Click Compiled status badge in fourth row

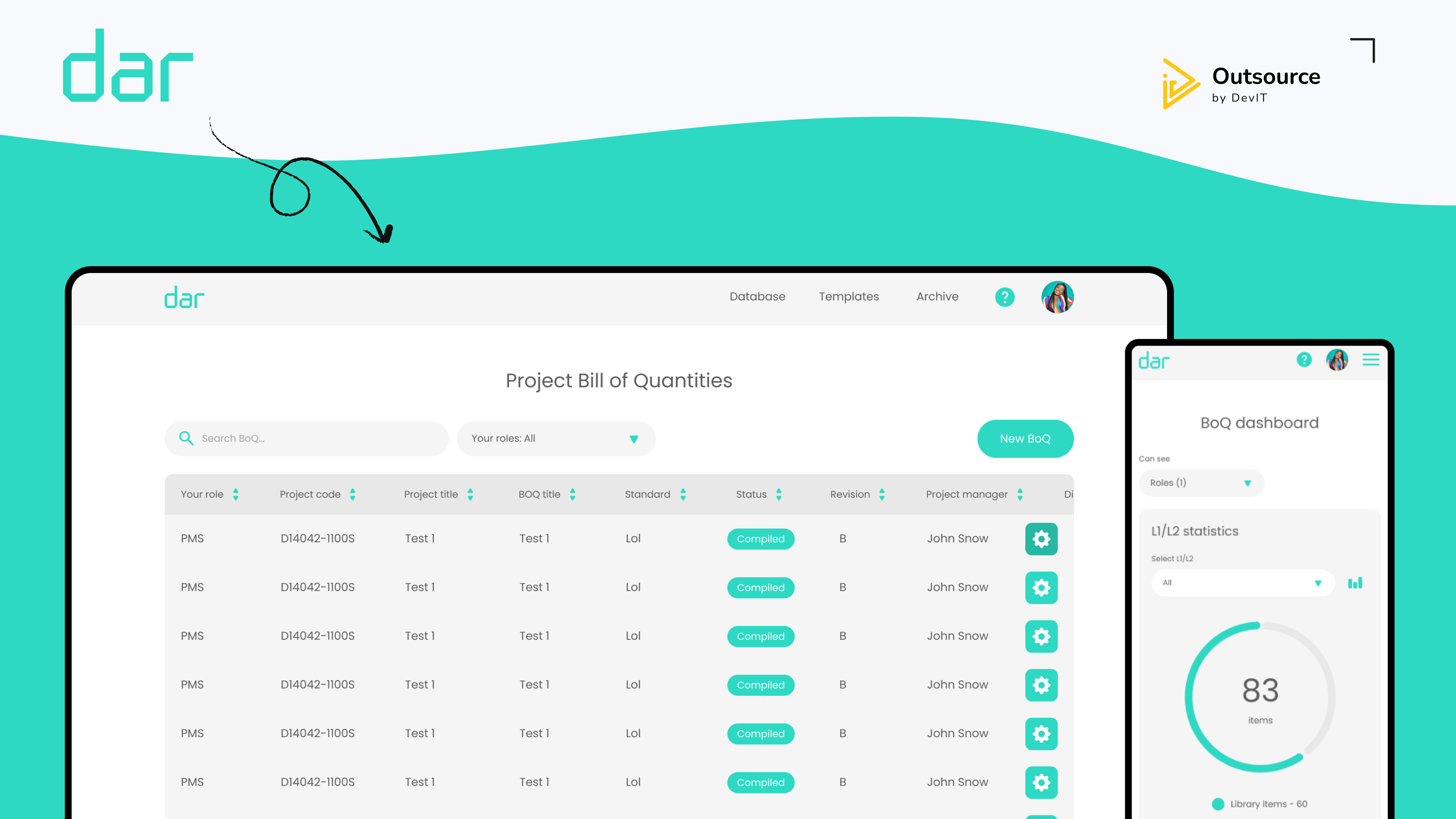pos(761,685)
